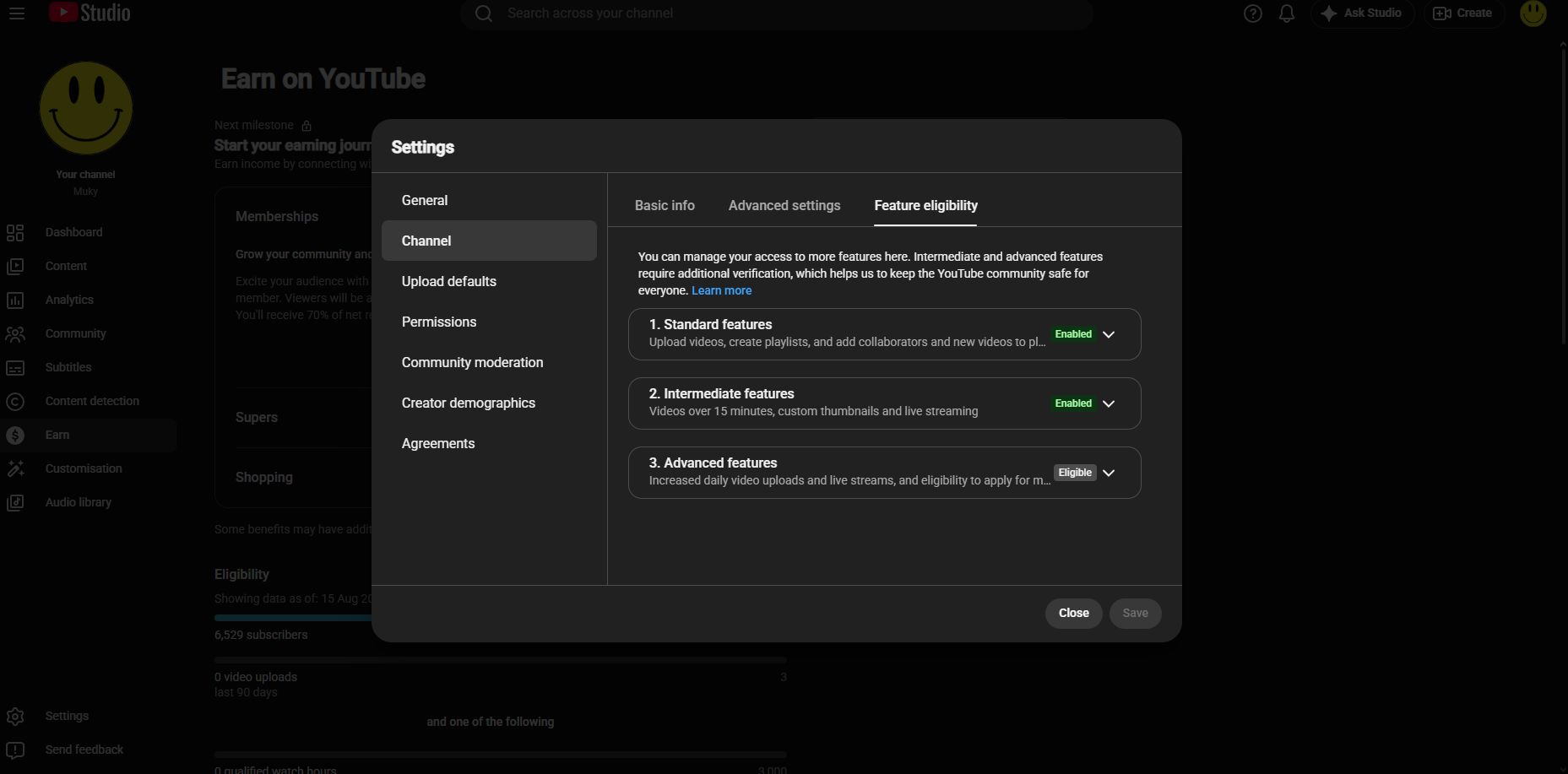Open Customisation page
This screenshot has width=1568, height=774.
coord(84,468)
